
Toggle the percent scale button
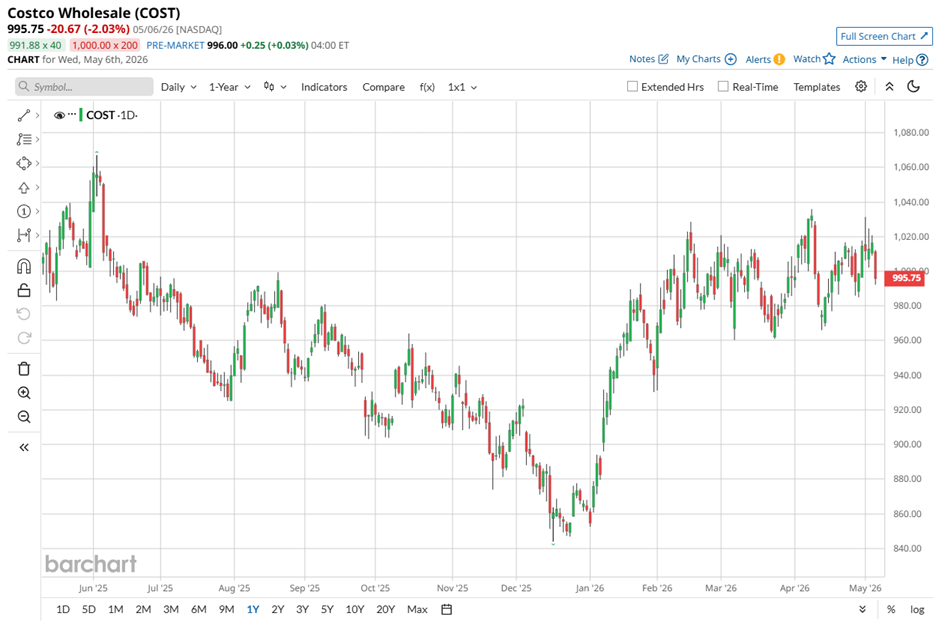[x=891, y=609]
